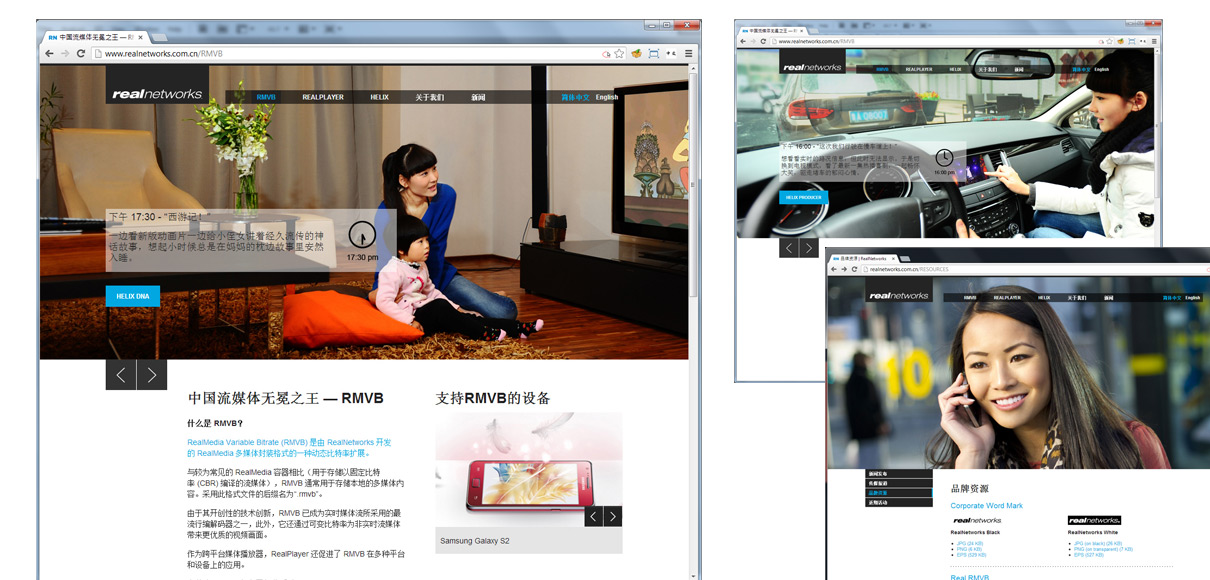Click the back arrow in the Resources window
This screenshot has width=1210, height=580.
point(834,269)
